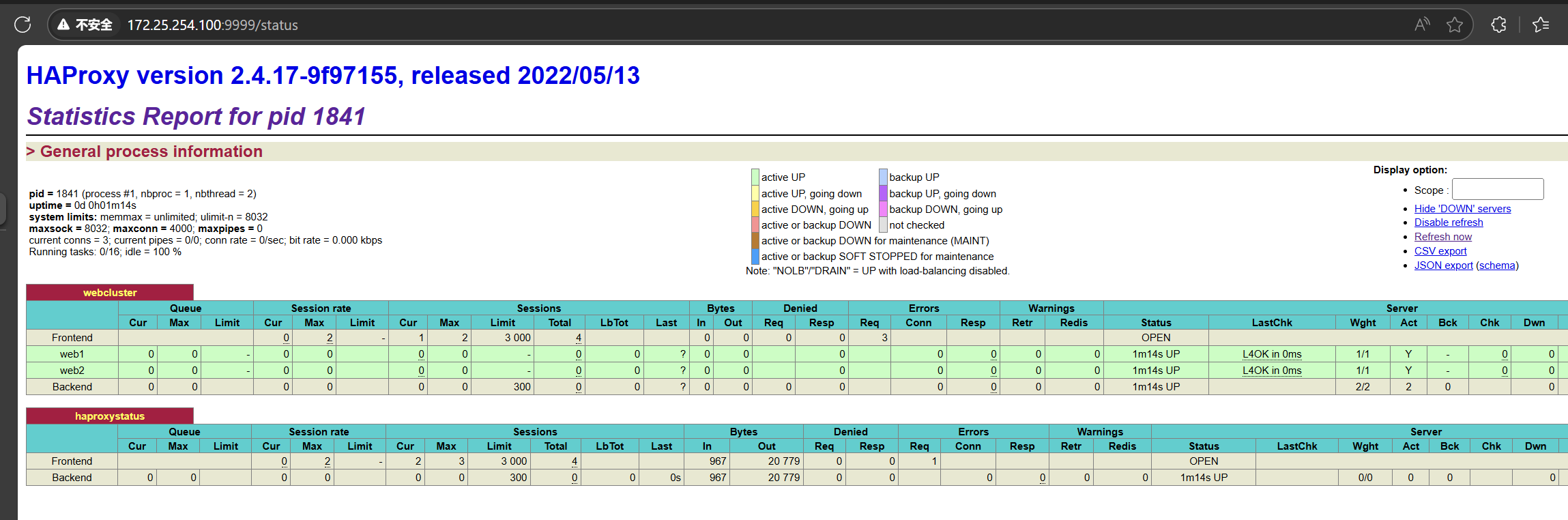This screenshot has height=520, width=1568.
Task: Click the LastChk column header in webcluster
Action: (1272, 322)
